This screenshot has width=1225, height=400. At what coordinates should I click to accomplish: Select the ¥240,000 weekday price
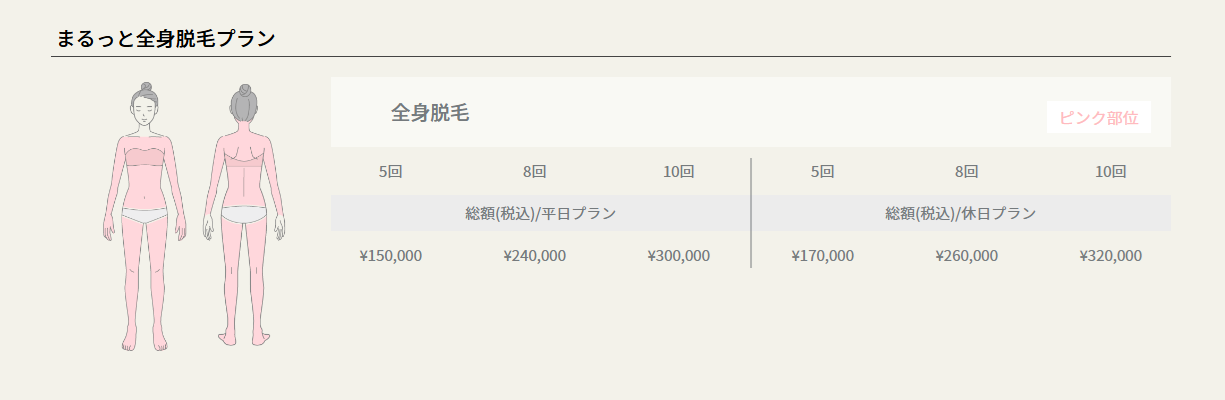(x=534, y=255)
